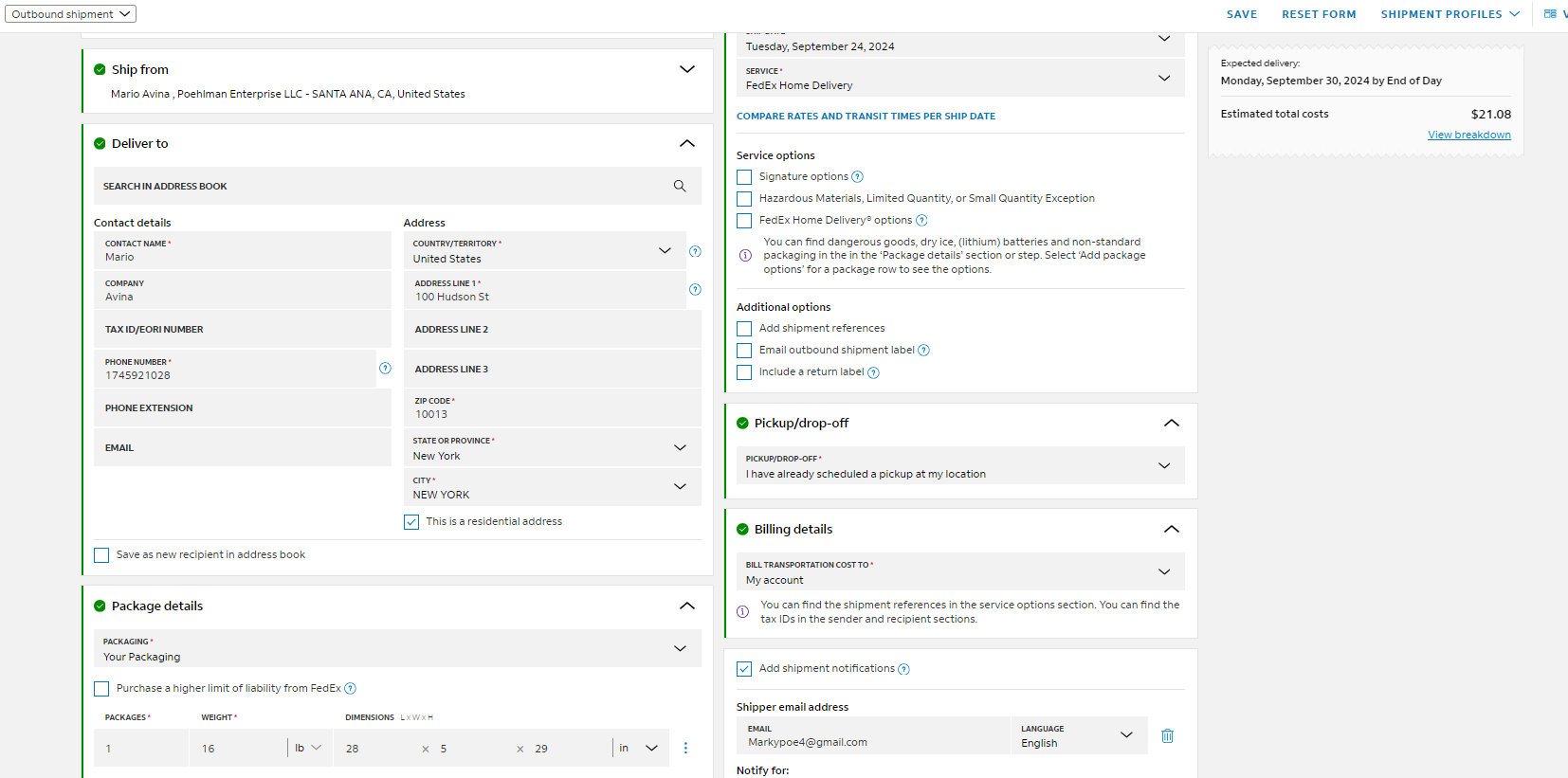This screenshot has width=1568, height=778.
Task: Open Bill transportation cost to dropdown
Action: [960, 571]
